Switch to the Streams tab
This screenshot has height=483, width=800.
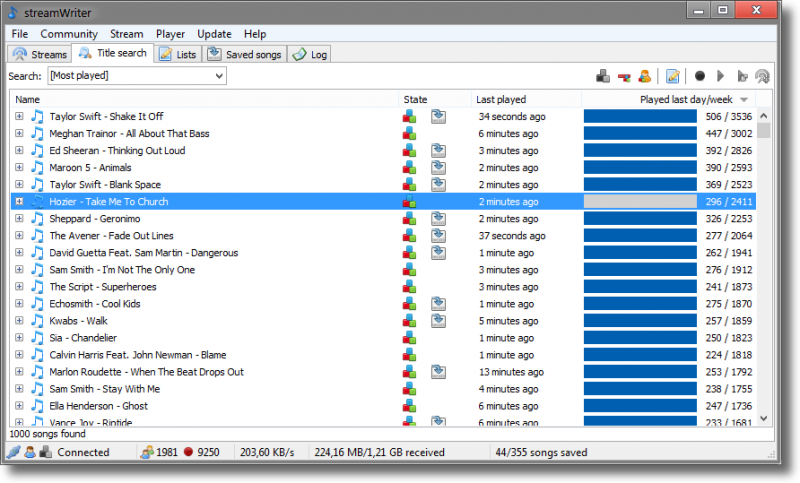(40, 54)
